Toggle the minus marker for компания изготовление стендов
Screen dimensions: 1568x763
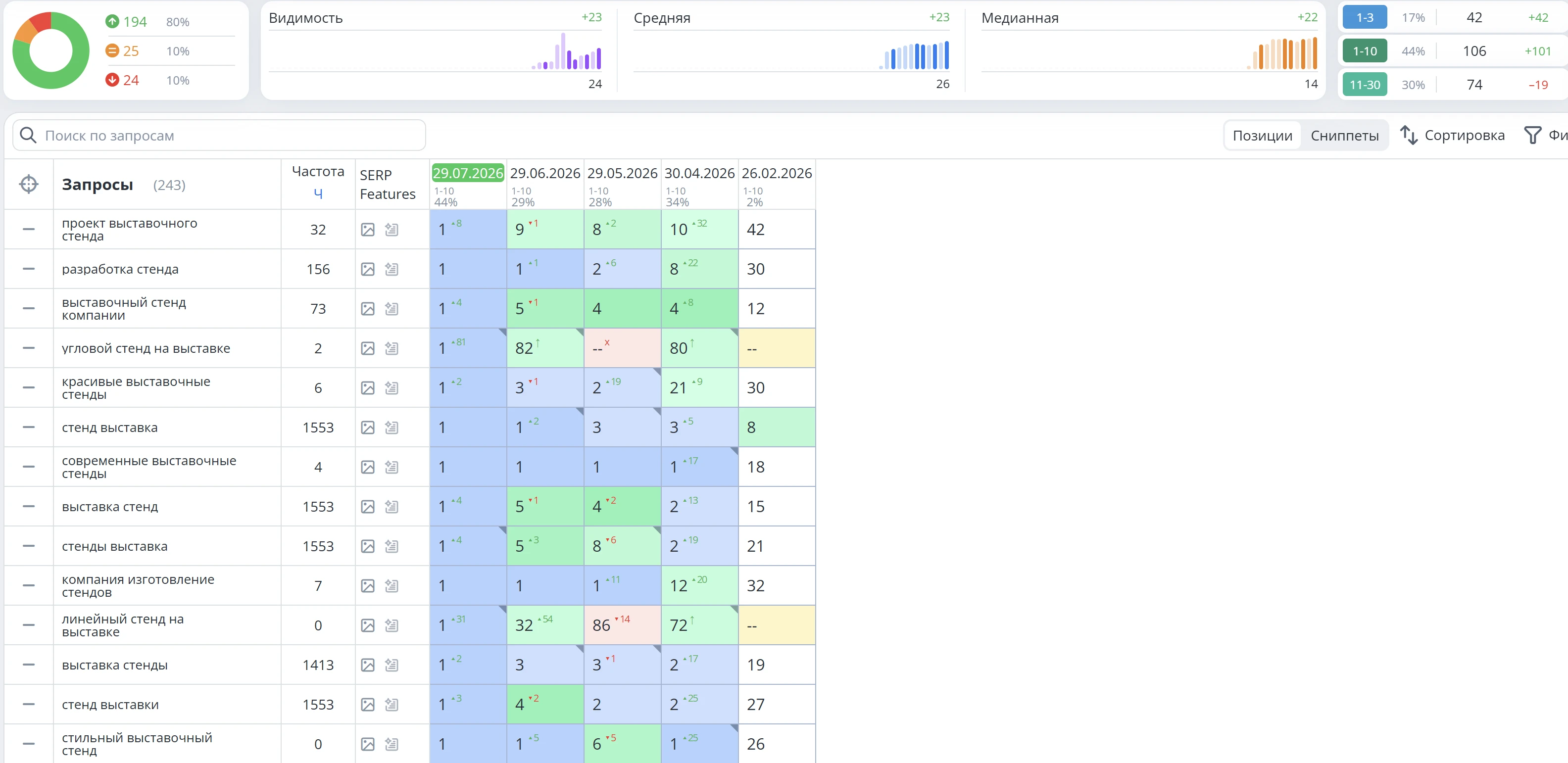(29, 585)
